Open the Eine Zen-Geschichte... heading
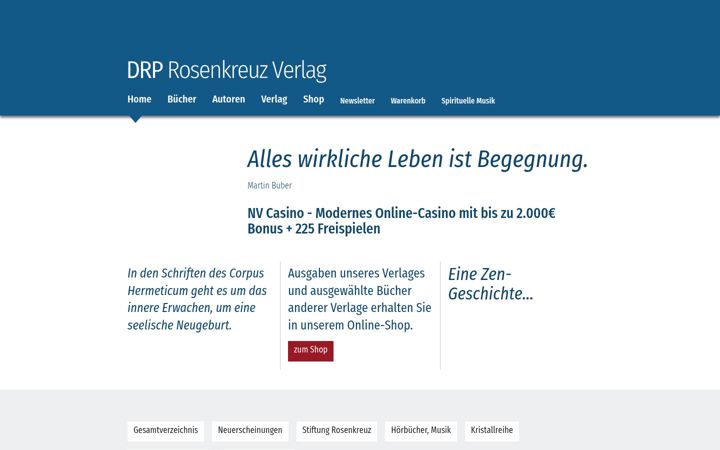Image resolution: width=720 pixels, height=450 pixels. click(490, 284)
